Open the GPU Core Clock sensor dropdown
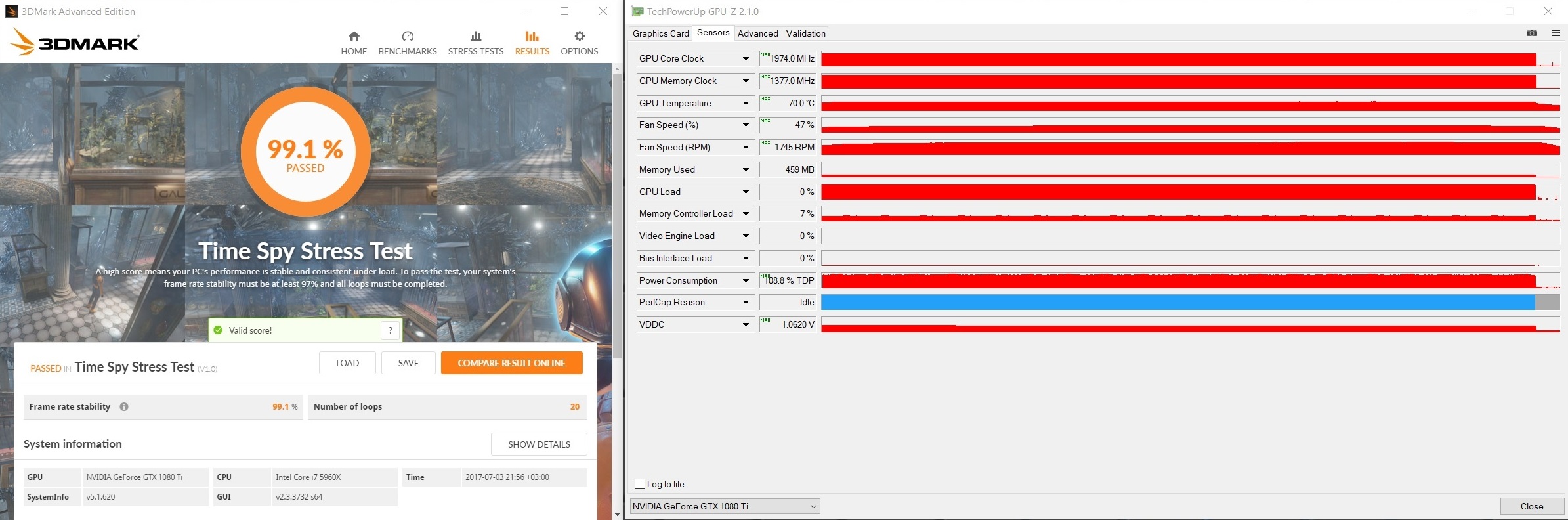 746,58
